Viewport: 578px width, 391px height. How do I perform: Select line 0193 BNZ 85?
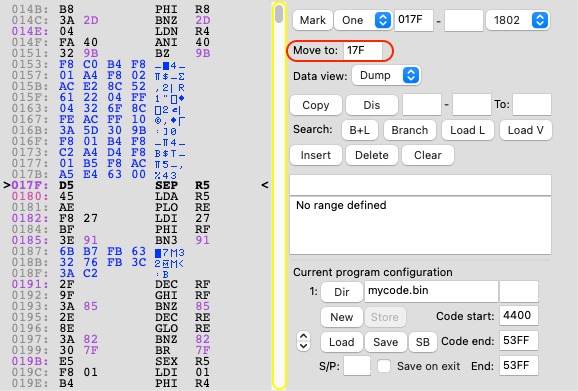tap(111, 306)
